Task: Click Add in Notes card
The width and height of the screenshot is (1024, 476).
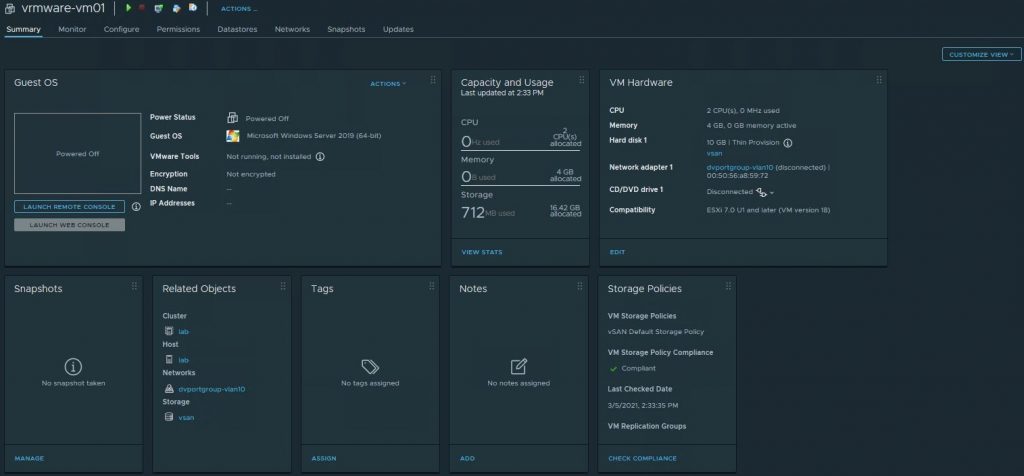Action: [467, 458]
